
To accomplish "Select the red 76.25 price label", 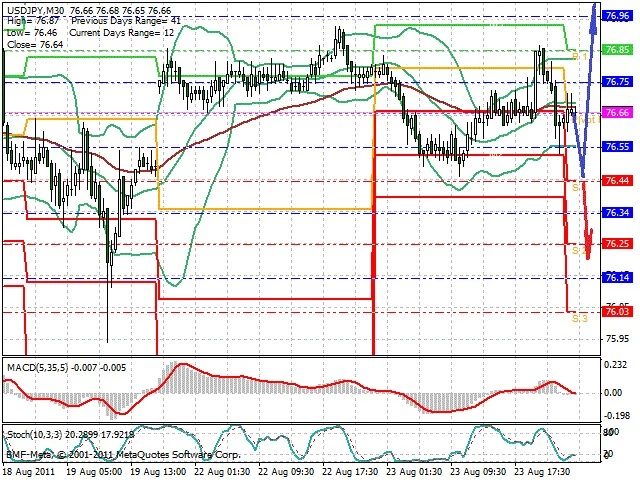I will coord(617,244).
